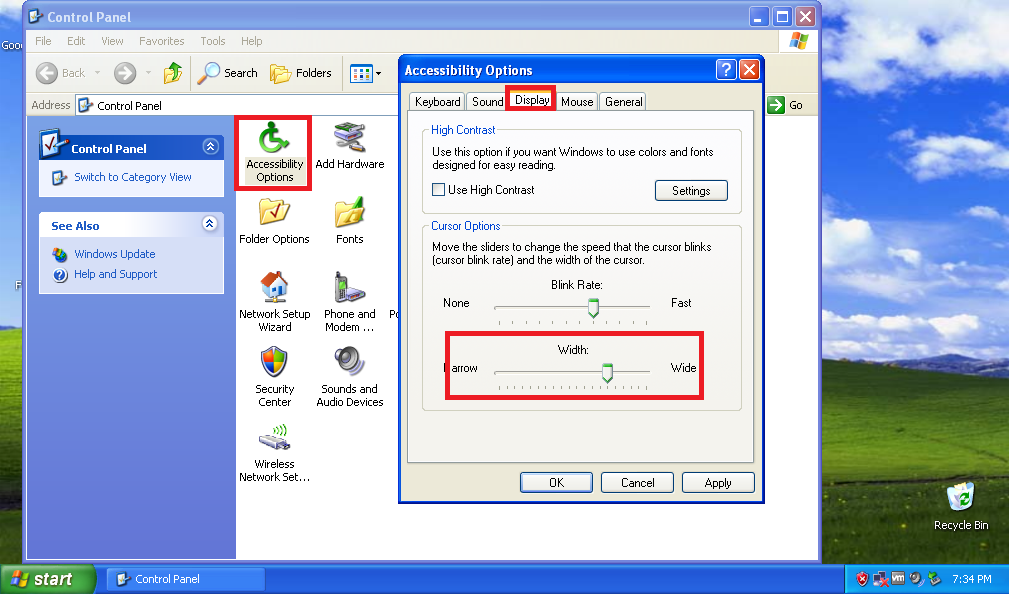Open the Help menu
The height and width of the screenshot is (594, 1009).
pos(252,41)
